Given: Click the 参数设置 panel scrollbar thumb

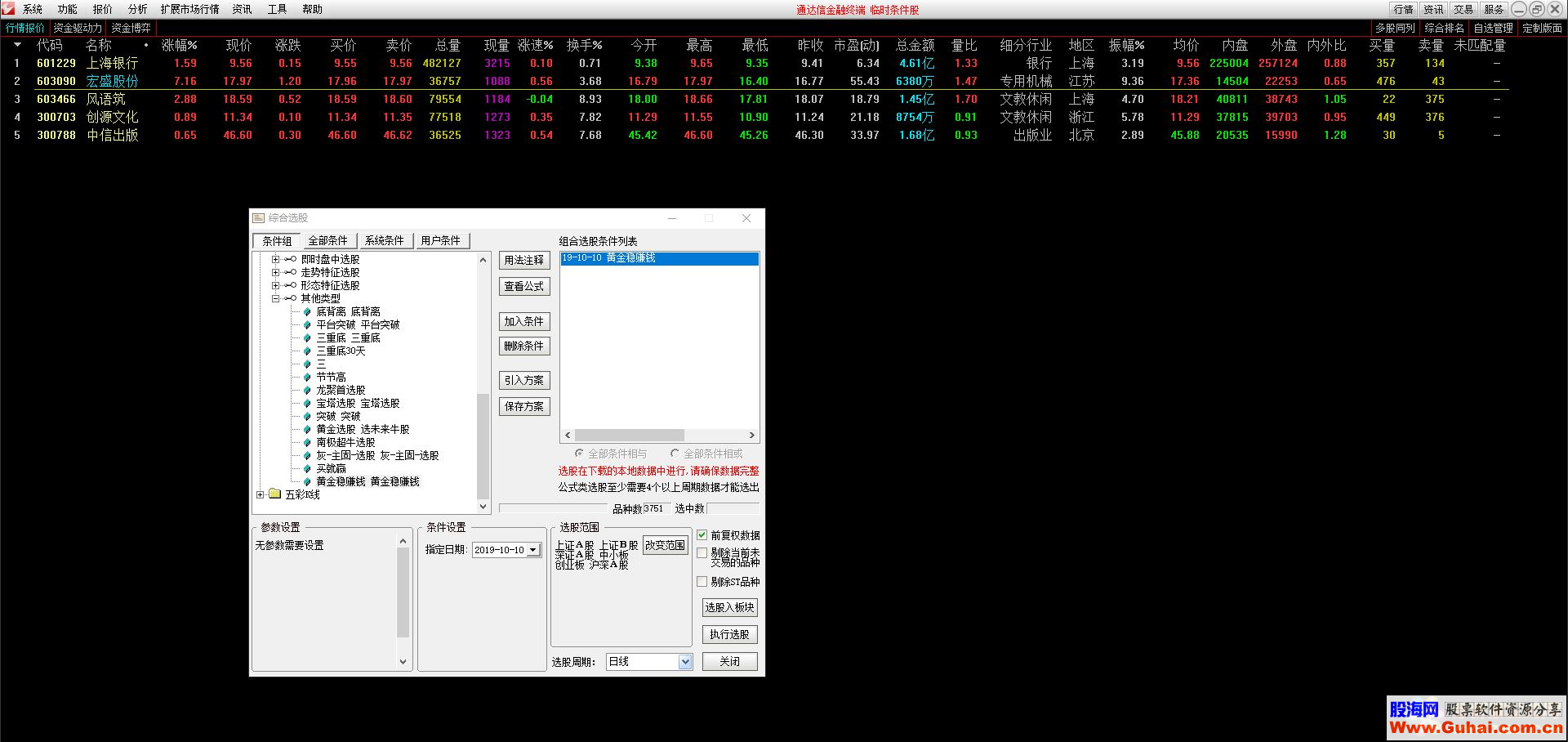Looking at the screenshot, I should coord(403,592).
